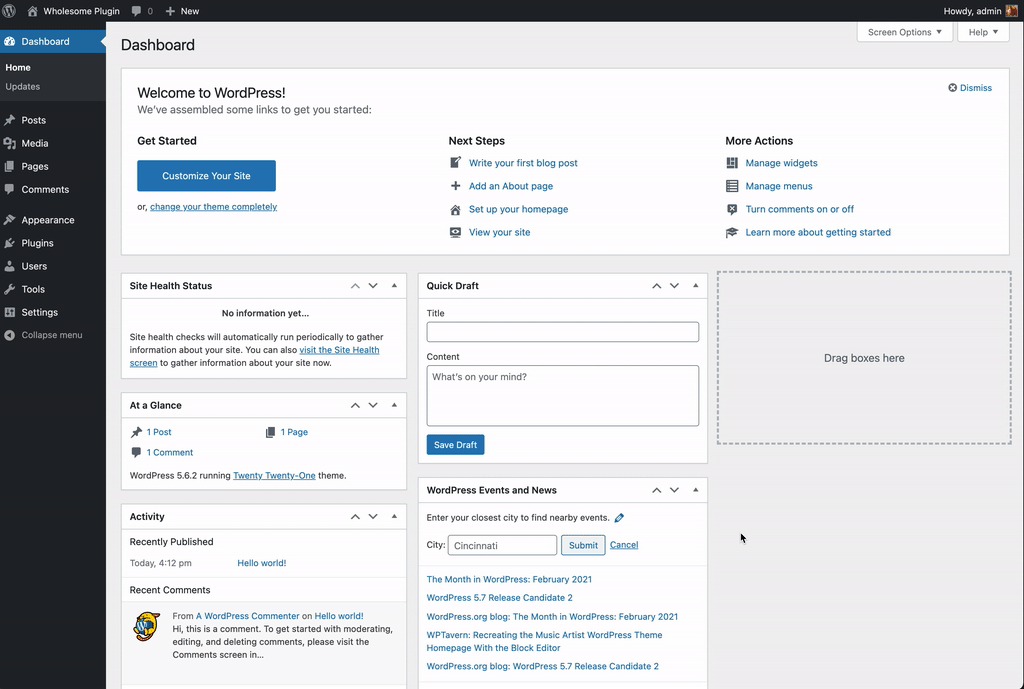
Task: Move Activity box down
Action: tap(373, 516)
